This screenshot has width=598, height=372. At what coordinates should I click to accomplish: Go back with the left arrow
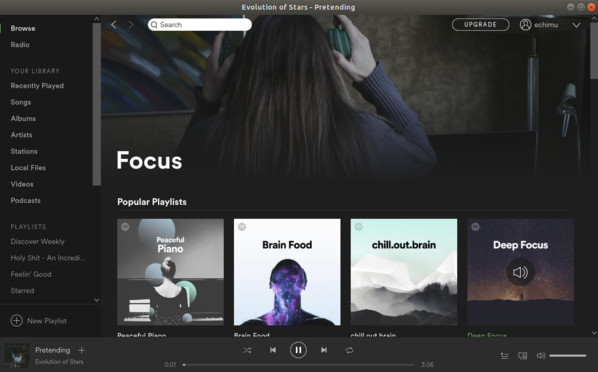point(114,25)
